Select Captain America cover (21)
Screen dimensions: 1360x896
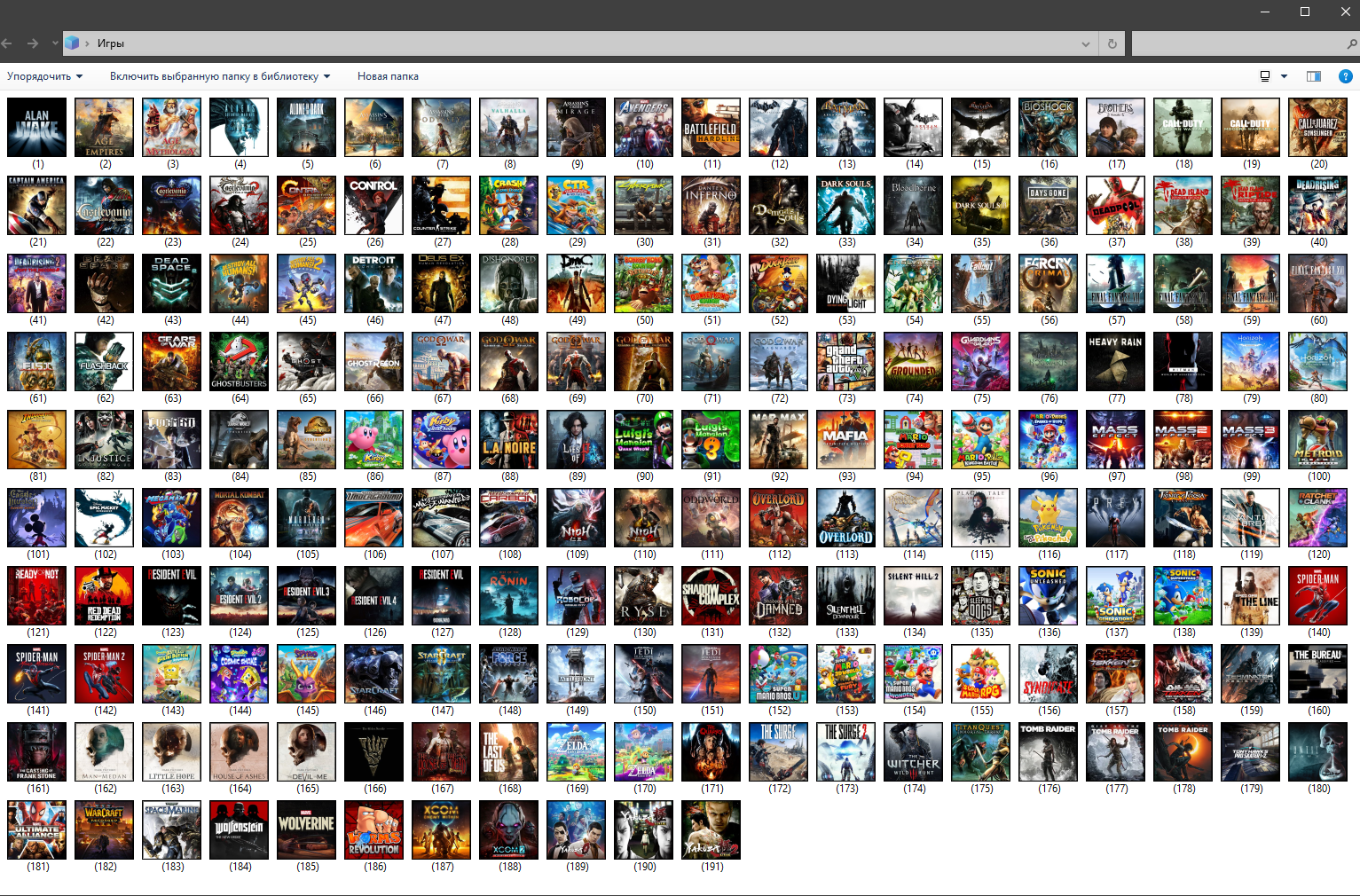pyautogui.click(x=37, y=206)
